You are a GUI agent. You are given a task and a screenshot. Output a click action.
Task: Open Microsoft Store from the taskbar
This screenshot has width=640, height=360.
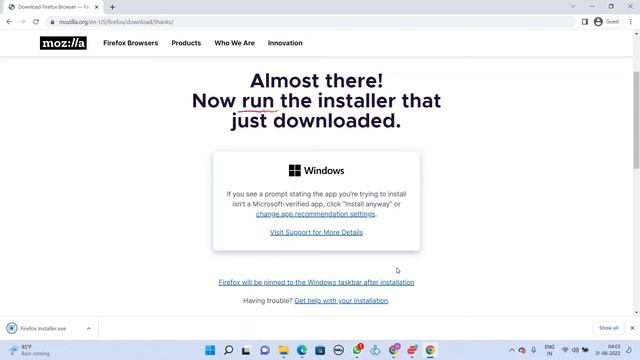[x=320, y=350]
